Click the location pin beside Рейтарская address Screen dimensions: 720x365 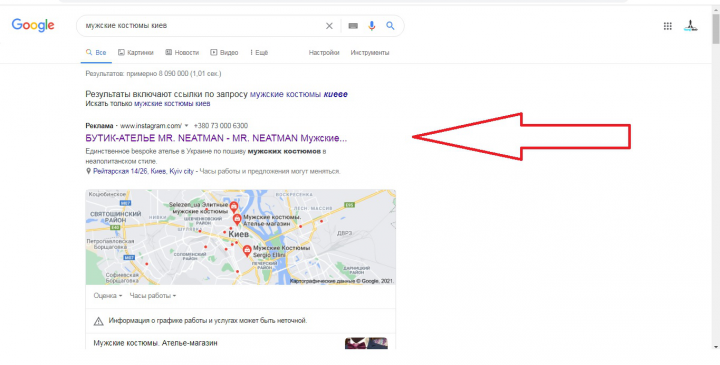(x=89, y=171)
